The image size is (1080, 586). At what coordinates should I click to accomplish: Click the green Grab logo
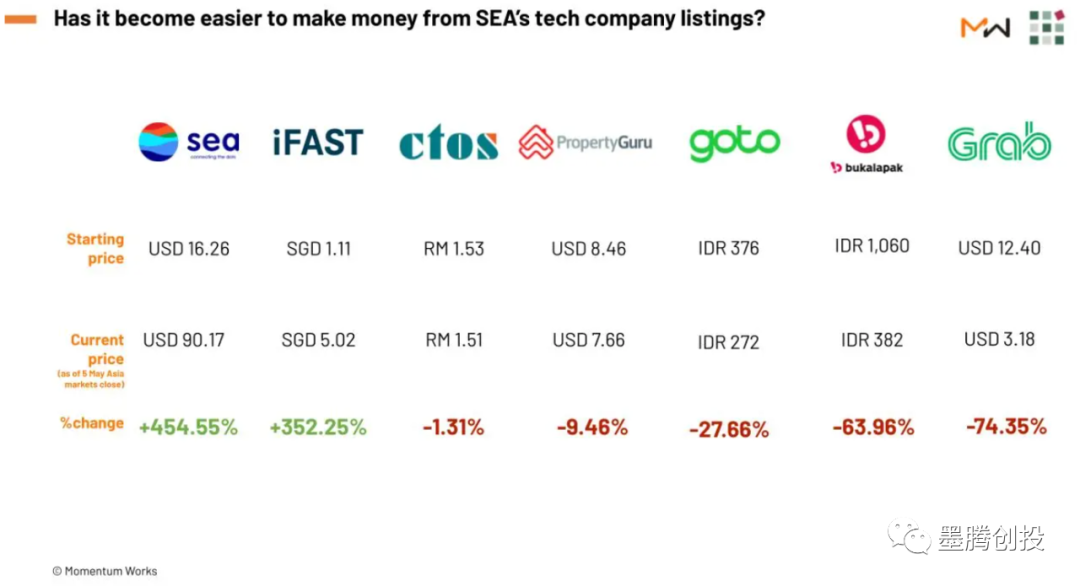pyautogui.click(x=999, y=144)
